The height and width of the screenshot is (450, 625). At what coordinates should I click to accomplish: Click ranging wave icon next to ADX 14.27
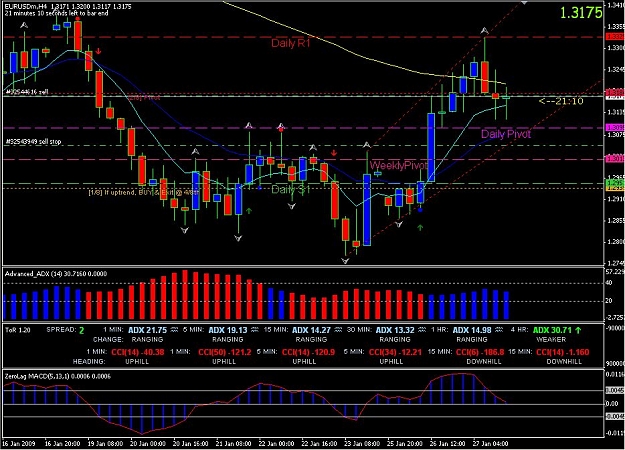tap(338, 330)
